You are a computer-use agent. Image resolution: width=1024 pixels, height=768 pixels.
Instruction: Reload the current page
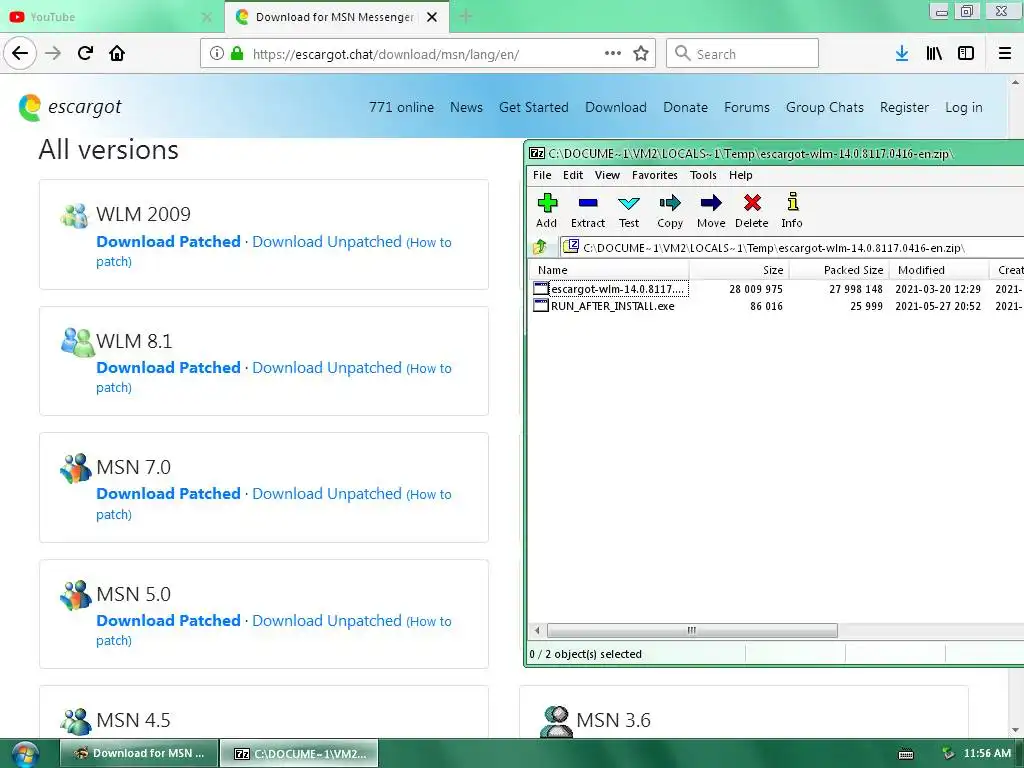86,54
